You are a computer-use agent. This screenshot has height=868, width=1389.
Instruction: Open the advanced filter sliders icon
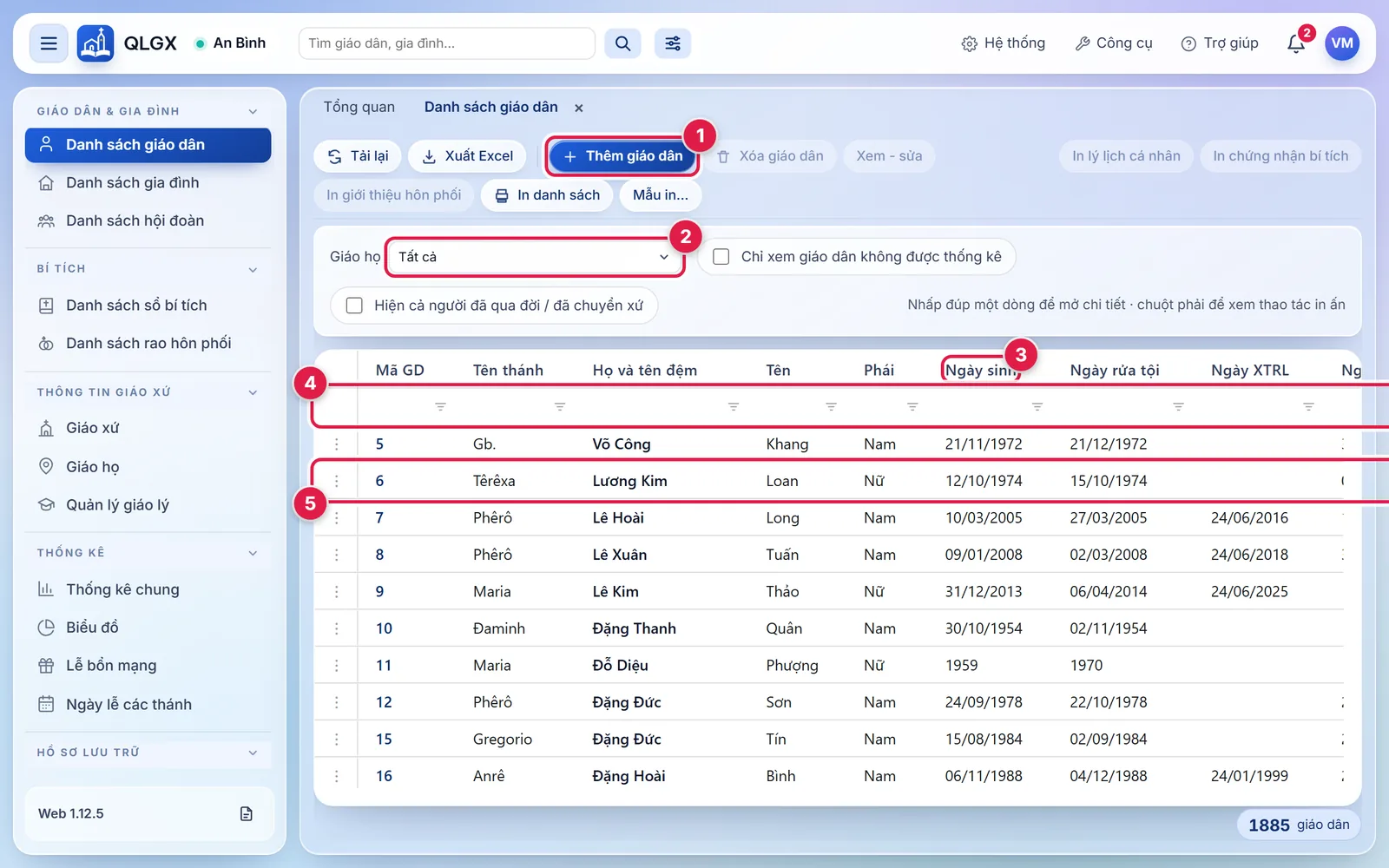[x=673, y=43]
